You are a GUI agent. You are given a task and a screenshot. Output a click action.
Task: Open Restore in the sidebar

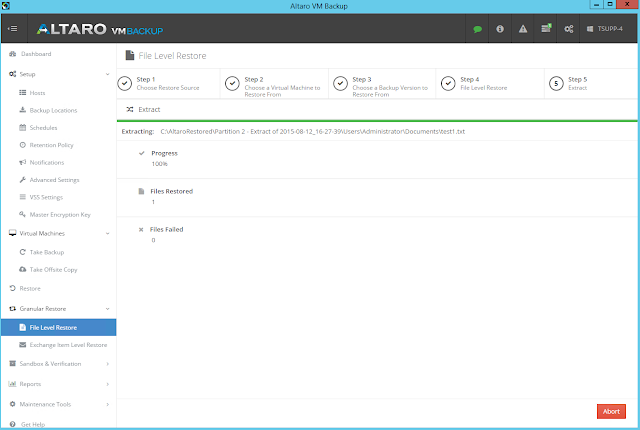30,288
